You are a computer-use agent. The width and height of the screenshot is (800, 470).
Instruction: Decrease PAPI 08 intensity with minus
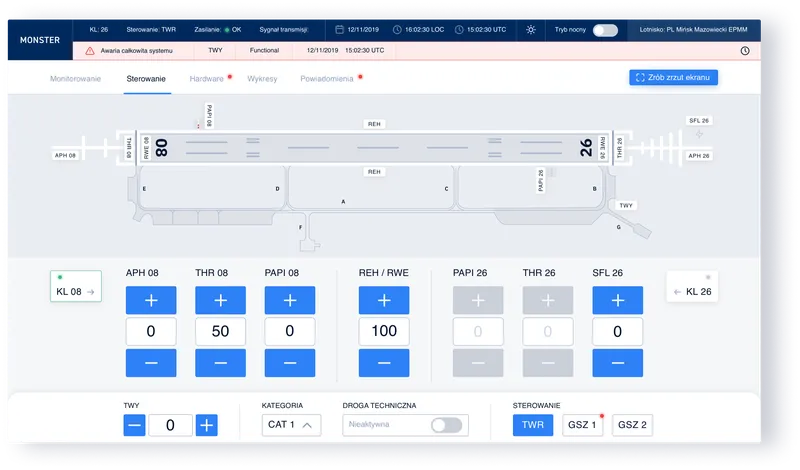click(x=290, y=363)
